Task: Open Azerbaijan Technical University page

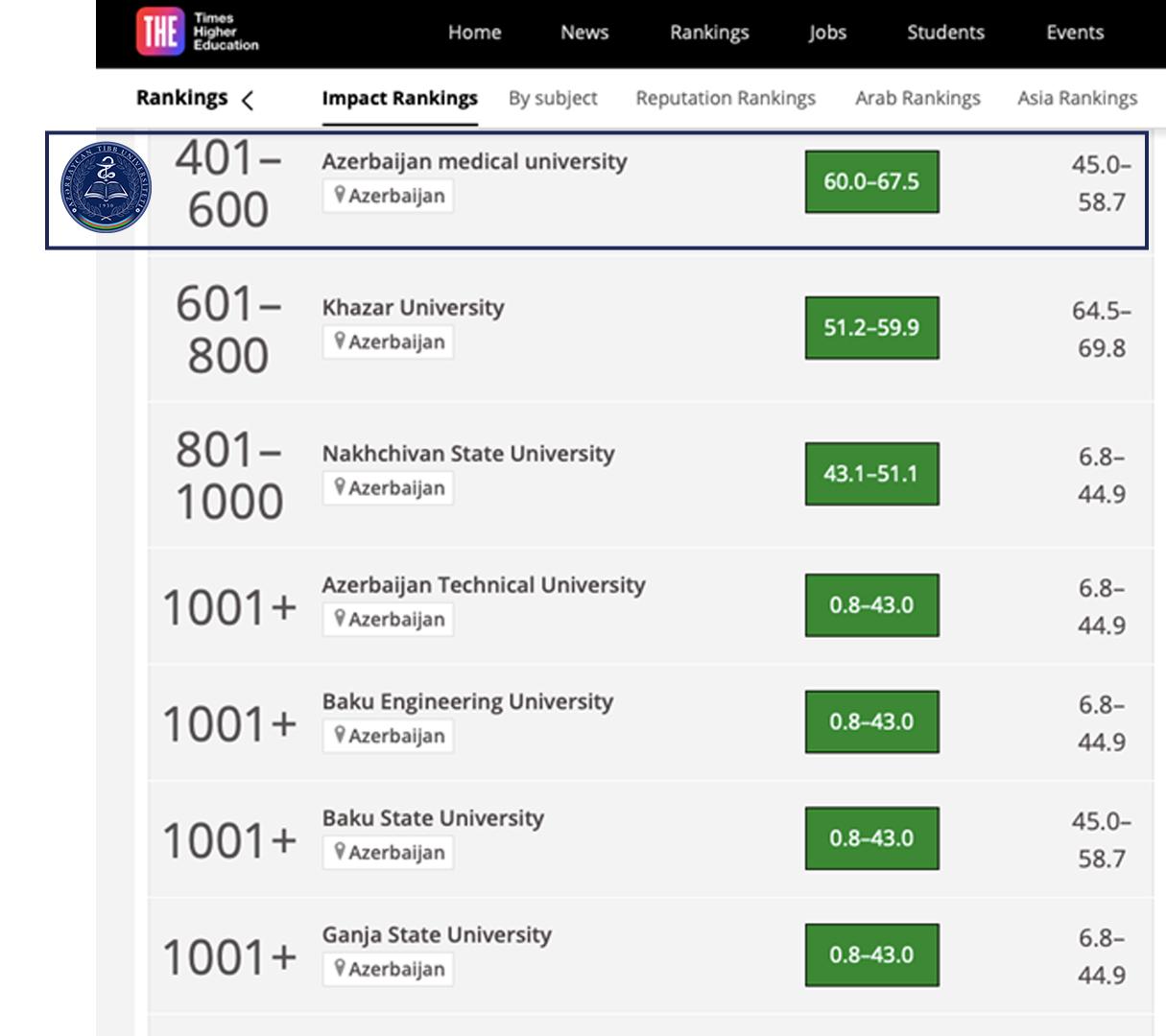Action: [x=484, y=584]
